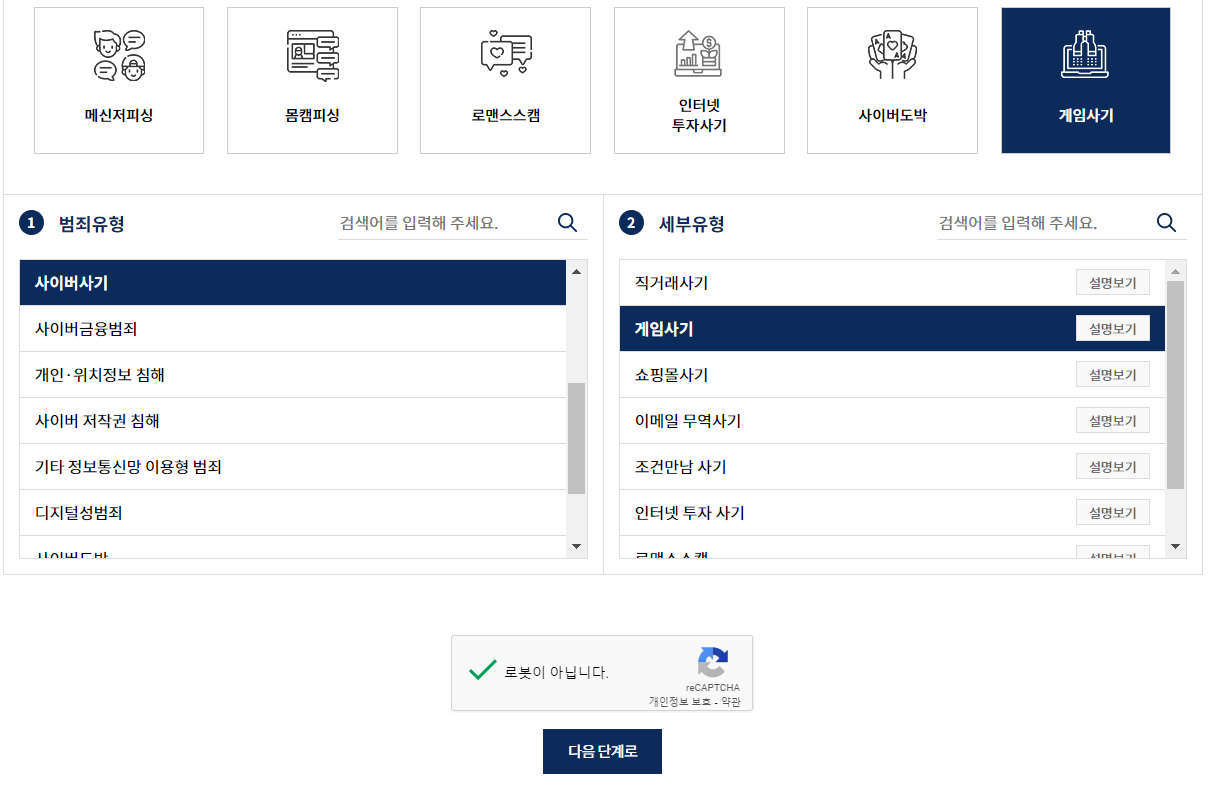Click the search magnifier in 범죄유형 panel
The width and height of the screenshot is (1211, 800).
(x=567, y=223)
